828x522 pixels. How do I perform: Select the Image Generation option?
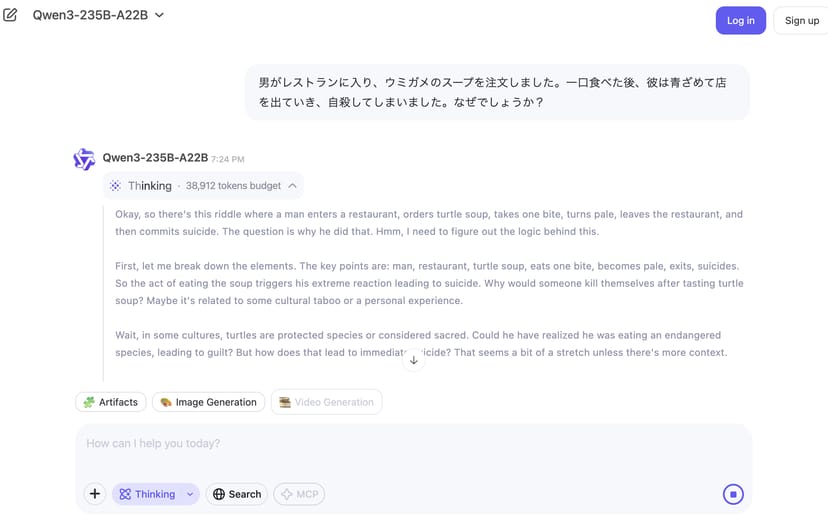coord(208,402)
